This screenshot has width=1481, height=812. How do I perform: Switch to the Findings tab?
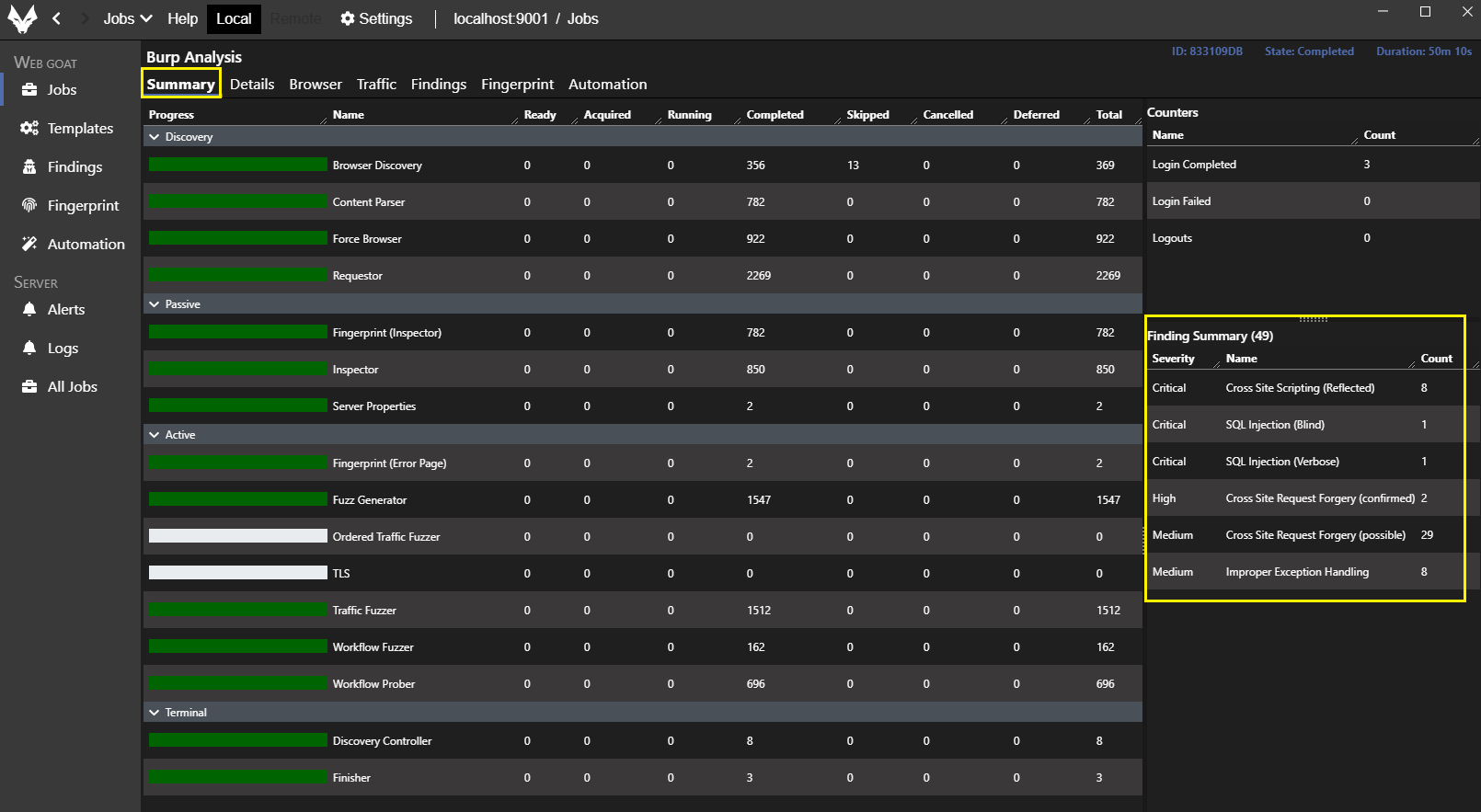tap(439, 84)
